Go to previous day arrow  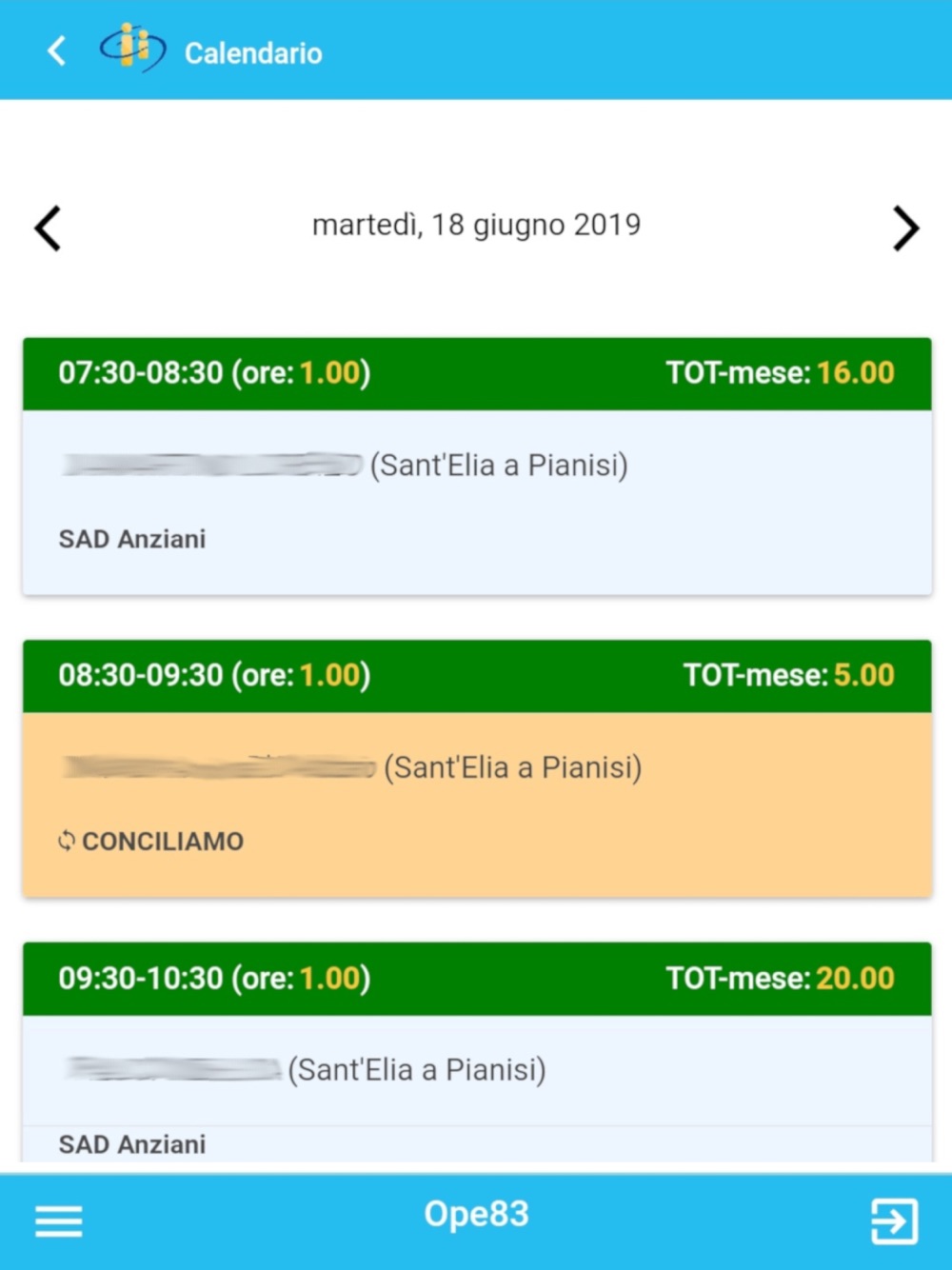(48, 228)
